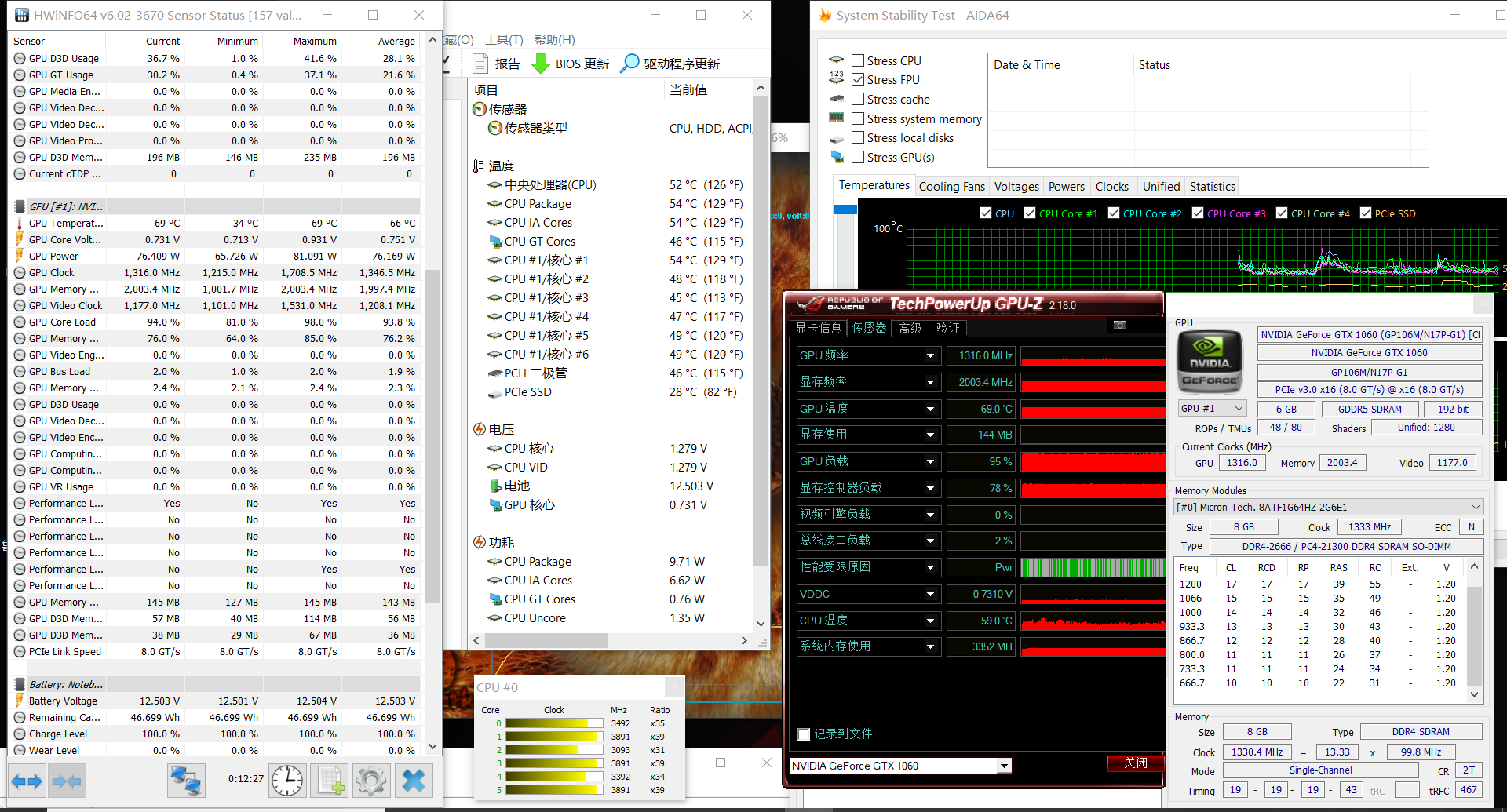
Task: Open GPU 频率 sensor dropdown
Action: 930,355
